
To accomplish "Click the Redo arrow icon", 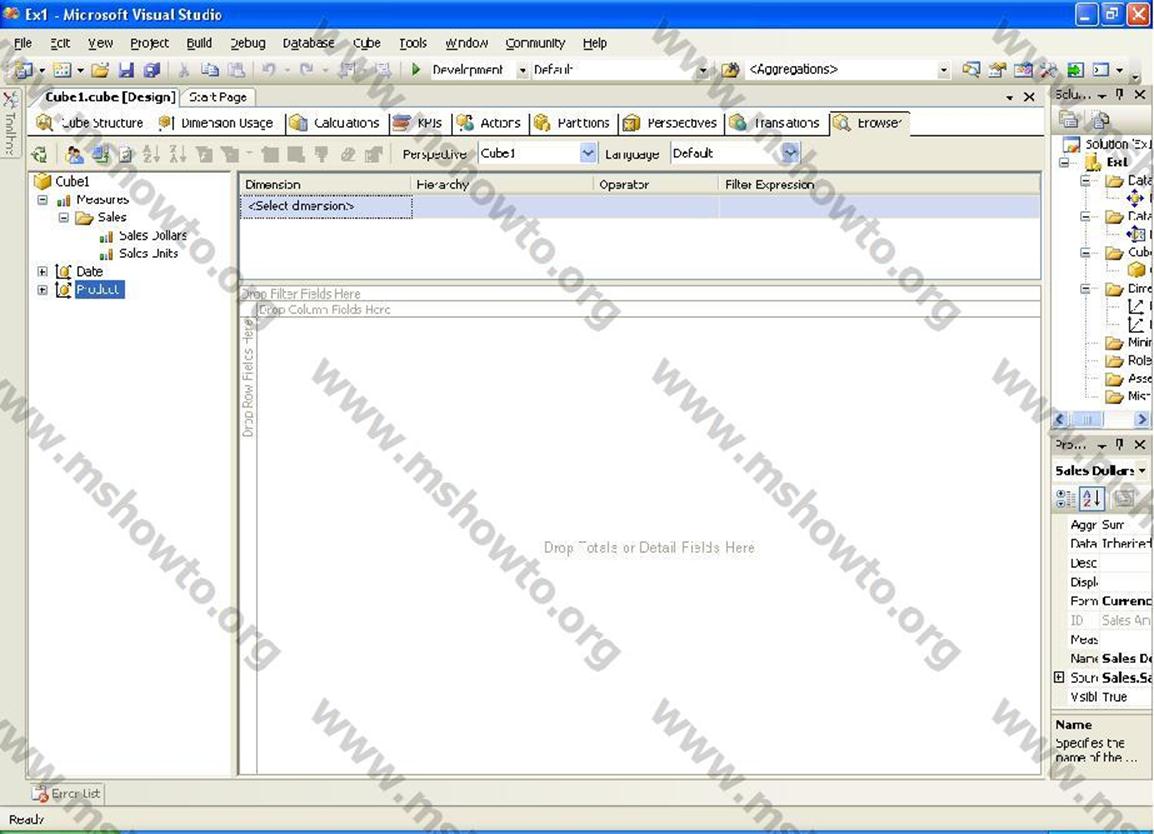I will (x=307, y=70).
